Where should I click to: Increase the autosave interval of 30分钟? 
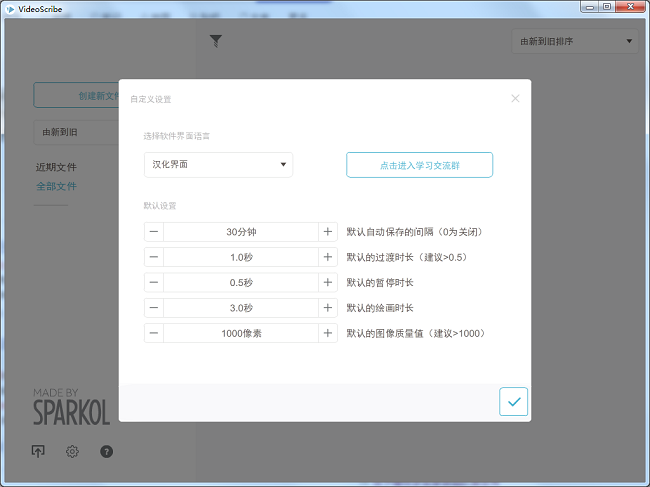click(x=328, y=232)
